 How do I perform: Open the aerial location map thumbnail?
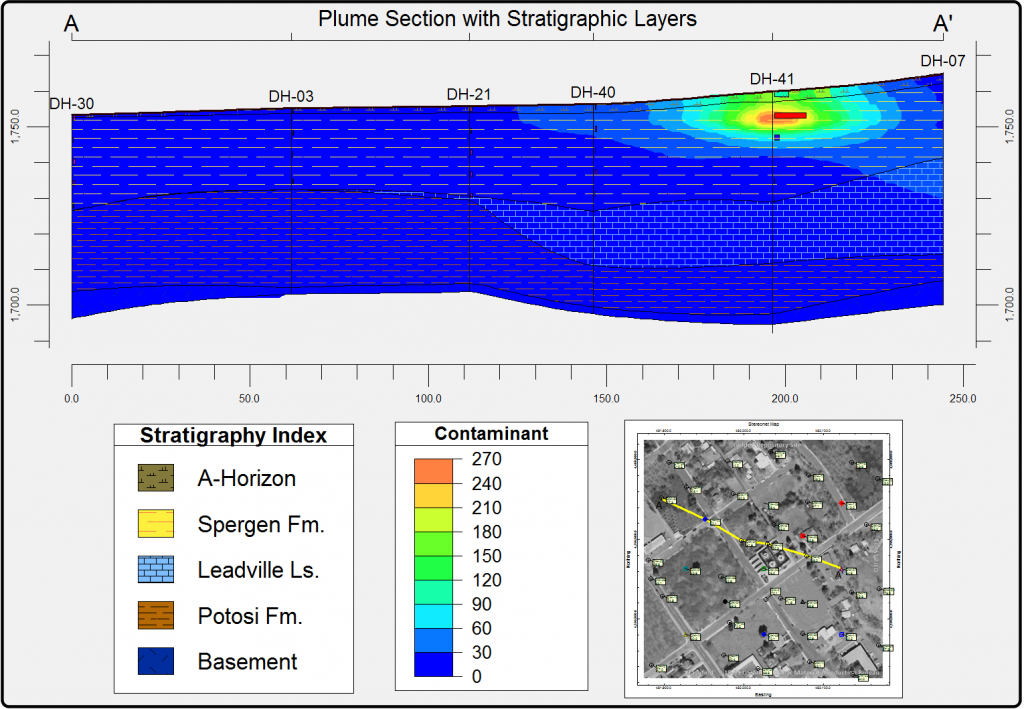(x=763, y=559)
